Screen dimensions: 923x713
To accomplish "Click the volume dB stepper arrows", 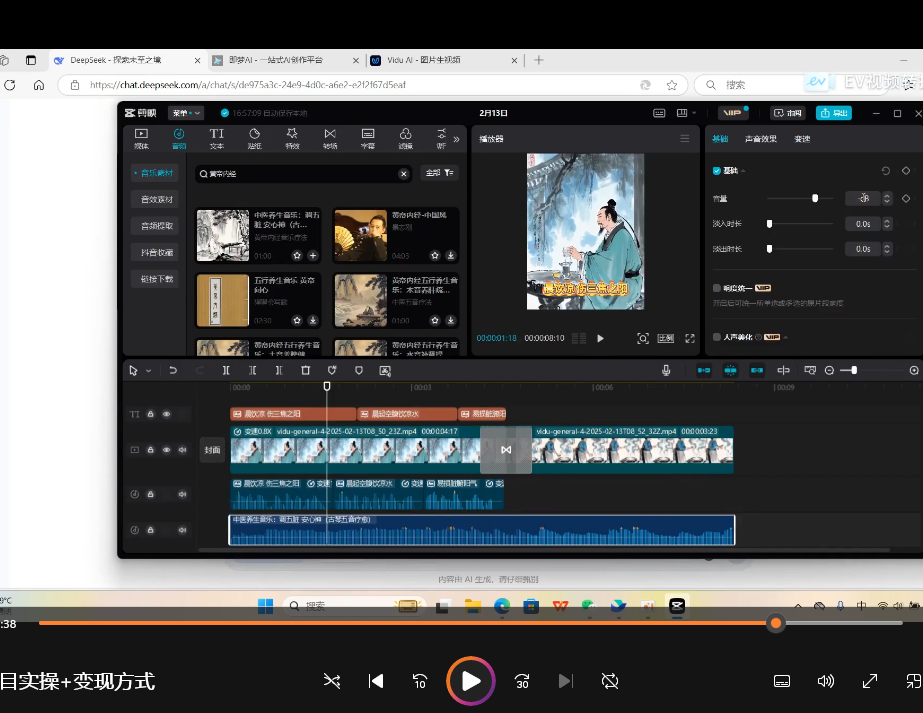I will coord(887,198).
